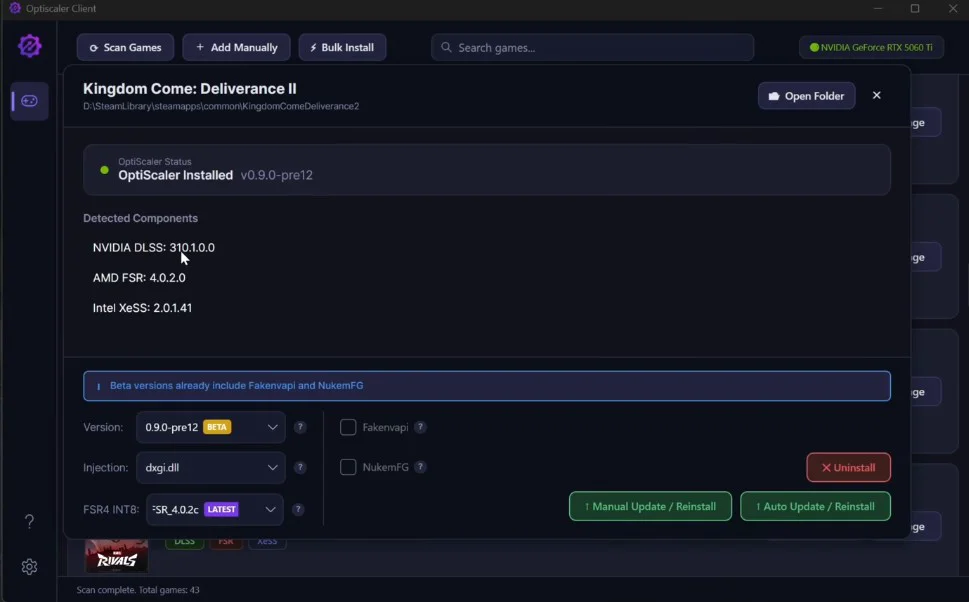This screenshot has height=602, width=969.
Task: Open the settings gear in sidebar
Action: (x=30, y=567)
